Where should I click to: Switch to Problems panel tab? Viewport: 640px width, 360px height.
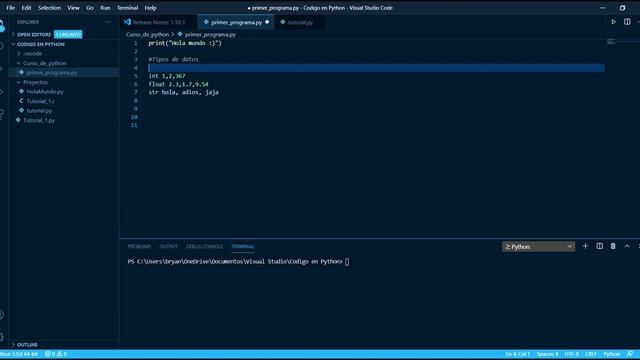tap(139, 247)
